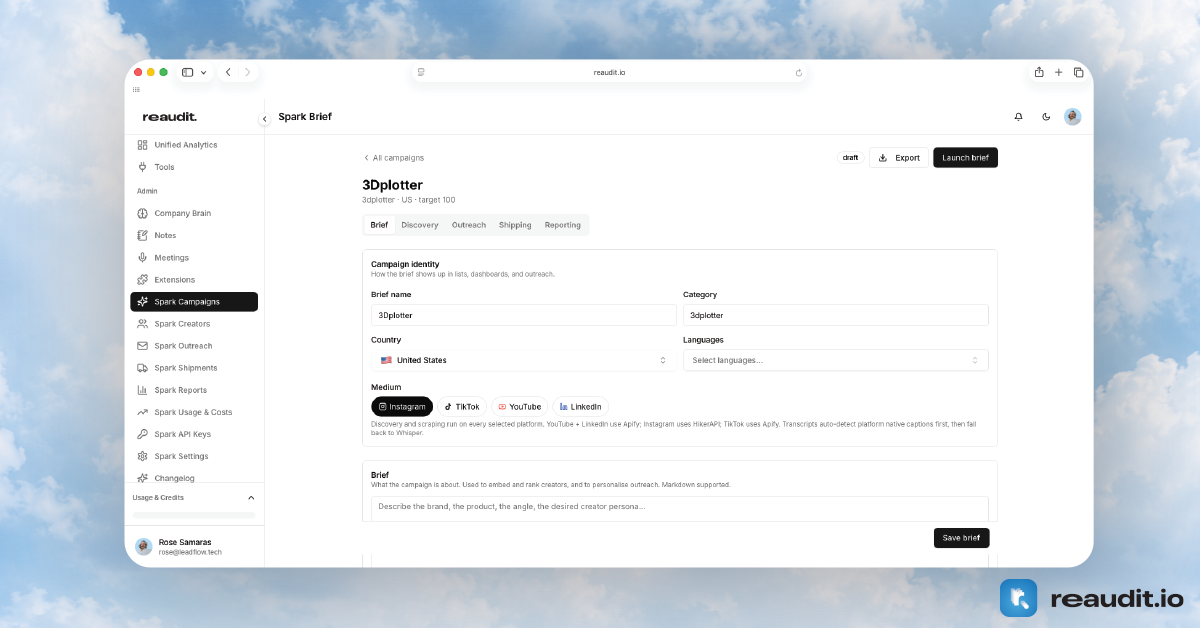Screen dimensions: 1200x628
Task: Toggle the LinkedIn medium
Action: 581,407
